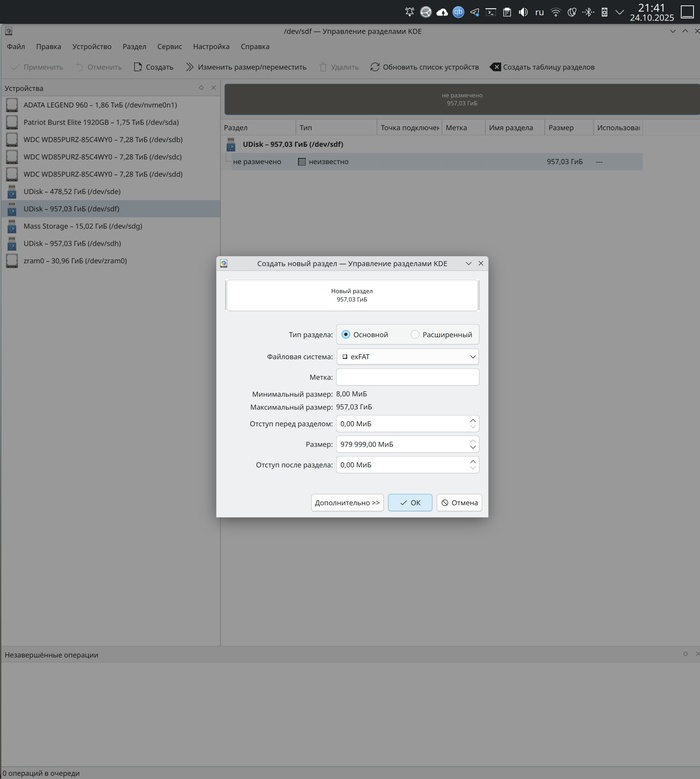Confirm with the OK button

tap(410, 503)
